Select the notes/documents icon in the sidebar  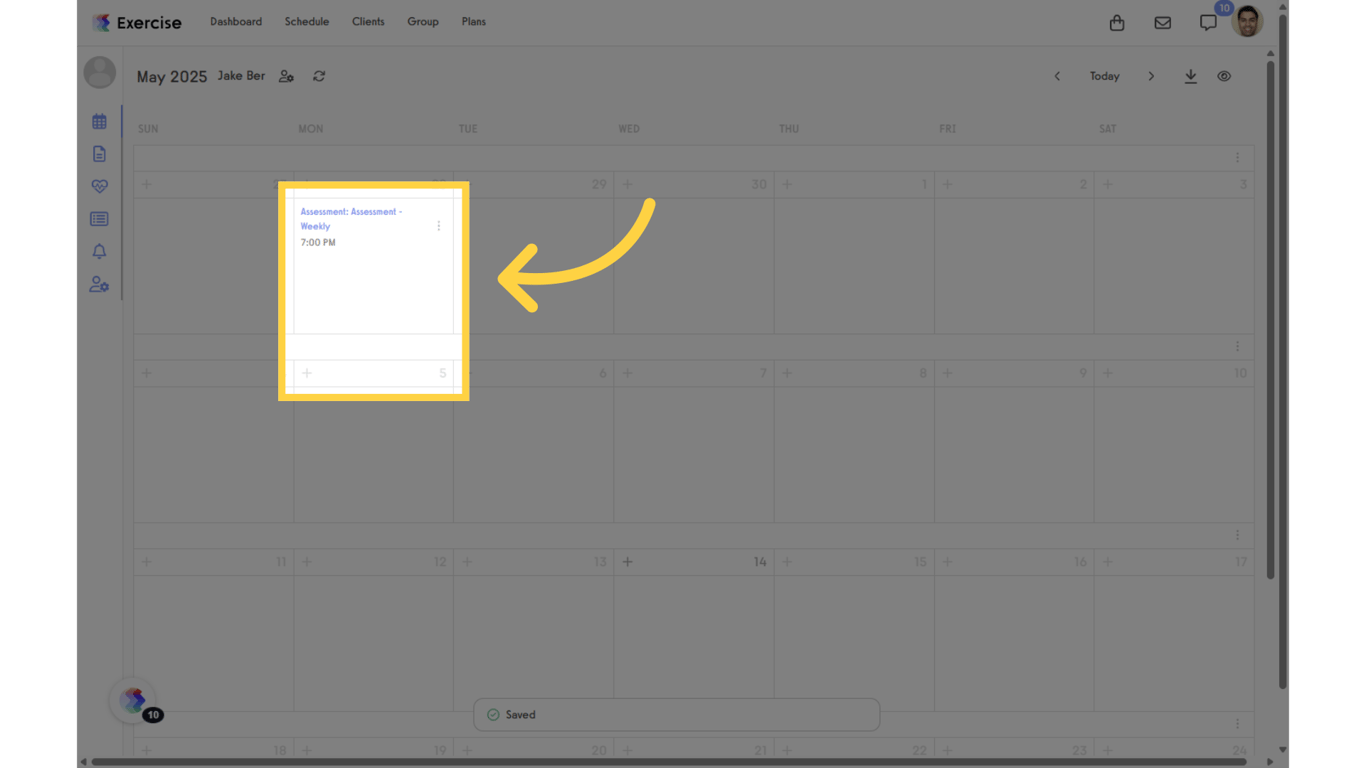pos(99,153)
